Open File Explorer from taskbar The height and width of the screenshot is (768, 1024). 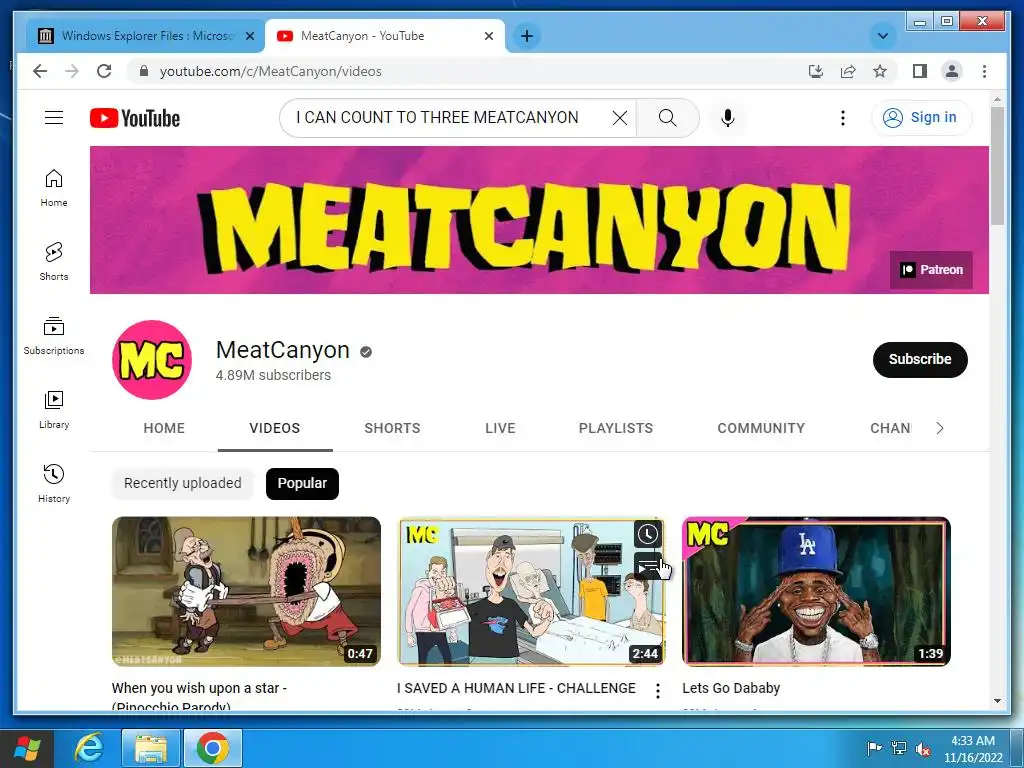pyautogui.click(x=151, y=748)
